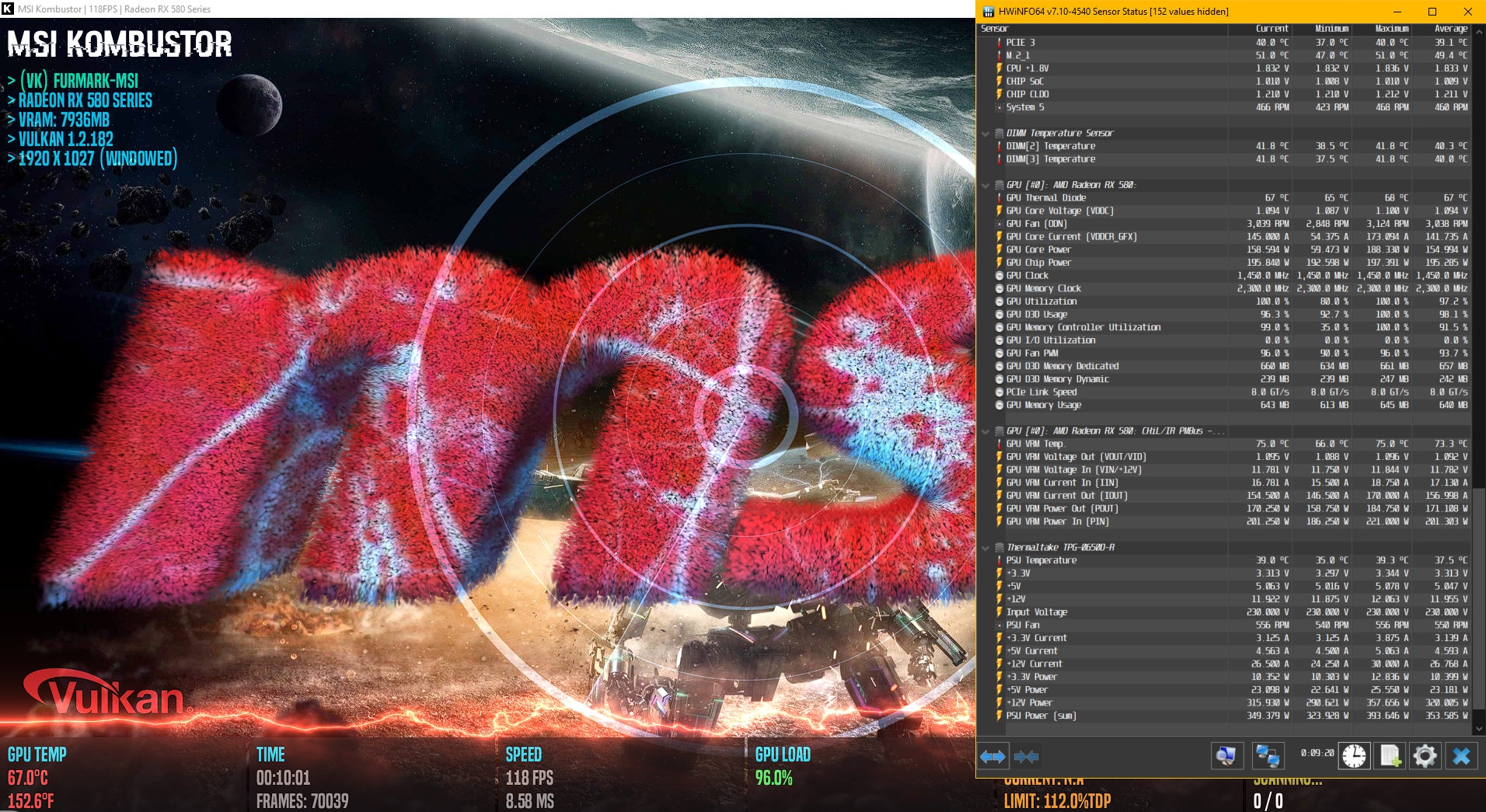Viewport: 1486px width, 812px height.
Task: Open the monitor with magnifier summary icon
Action: pos(1226,755)
